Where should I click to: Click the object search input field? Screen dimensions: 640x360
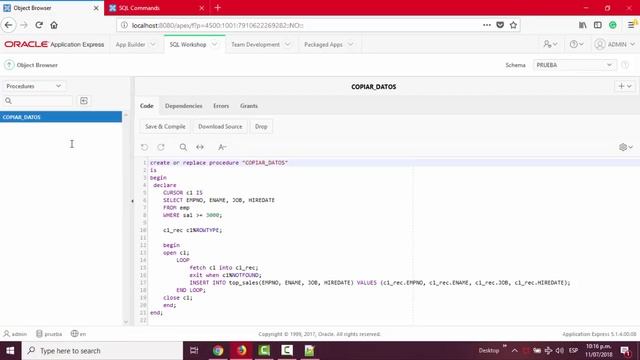click(38, 101)
